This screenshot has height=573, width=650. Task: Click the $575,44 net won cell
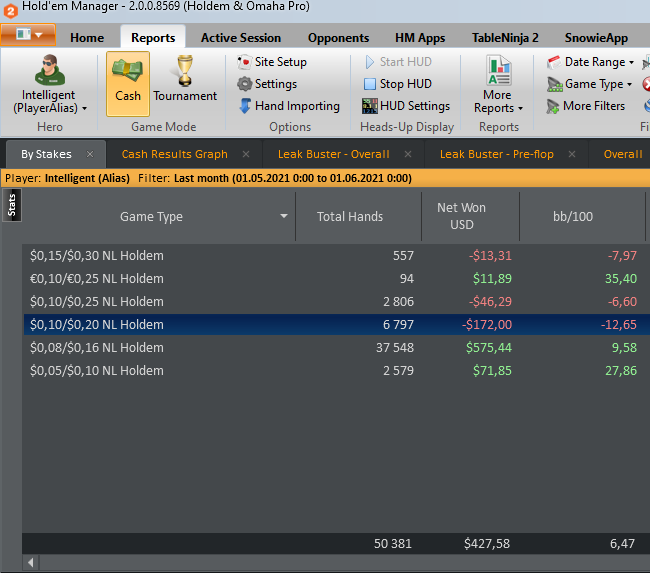click(x=488, y=347)
